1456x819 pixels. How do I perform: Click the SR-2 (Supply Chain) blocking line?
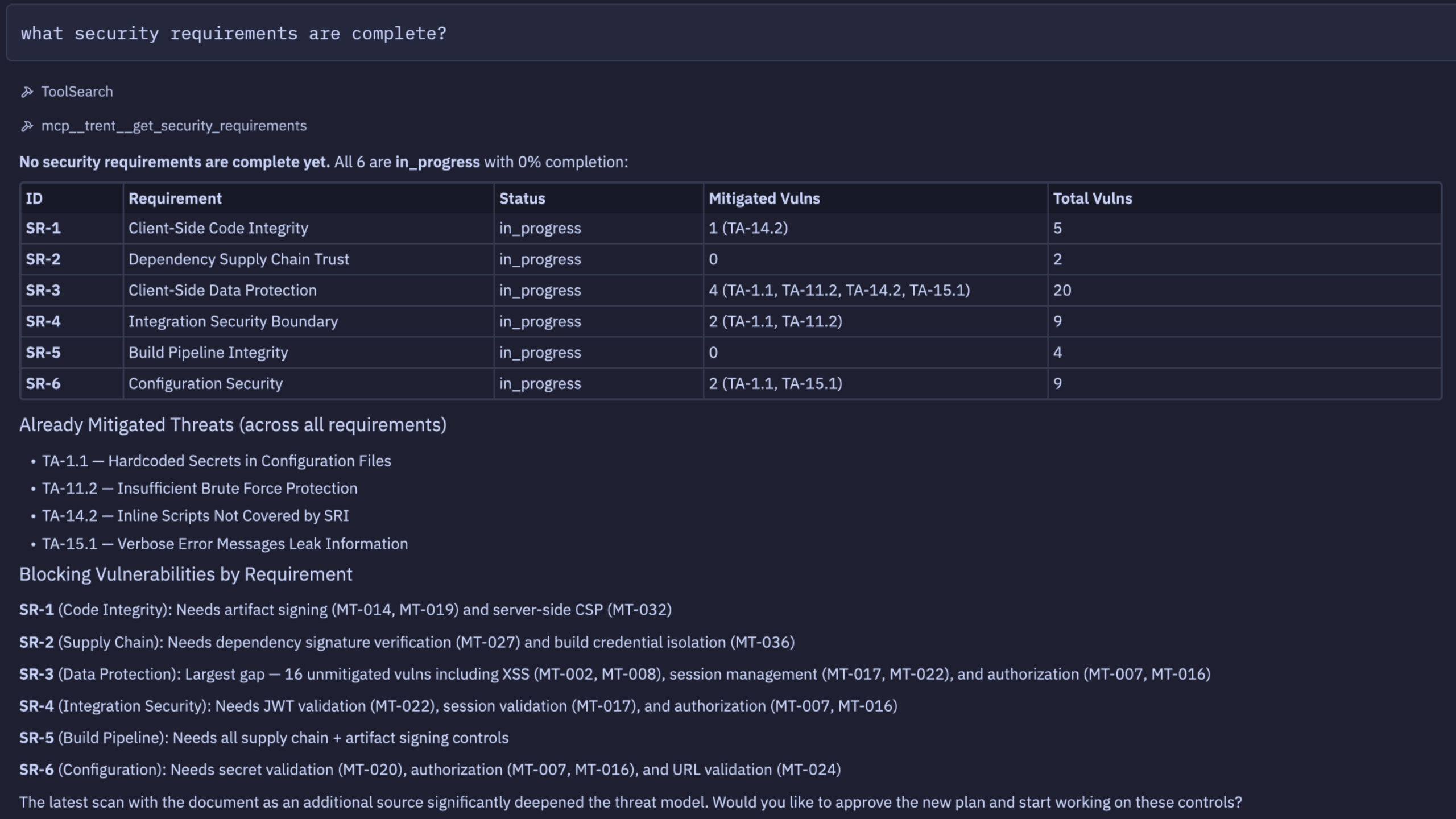[407, 642]
